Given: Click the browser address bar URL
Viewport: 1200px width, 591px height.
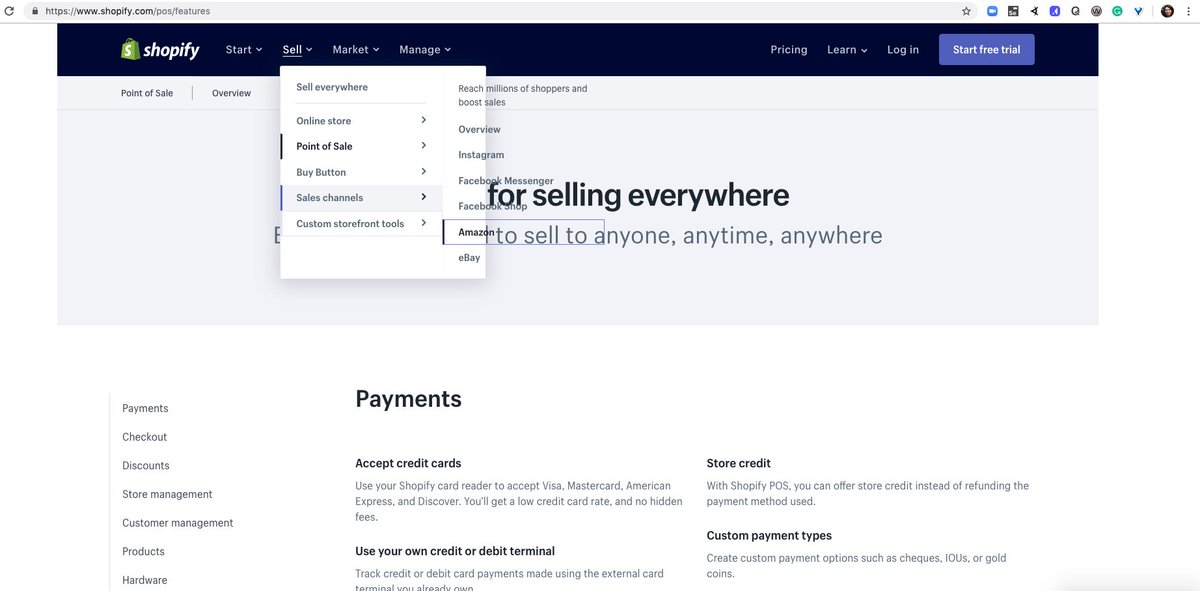Looking at the screenshot, I should [128, 11].
